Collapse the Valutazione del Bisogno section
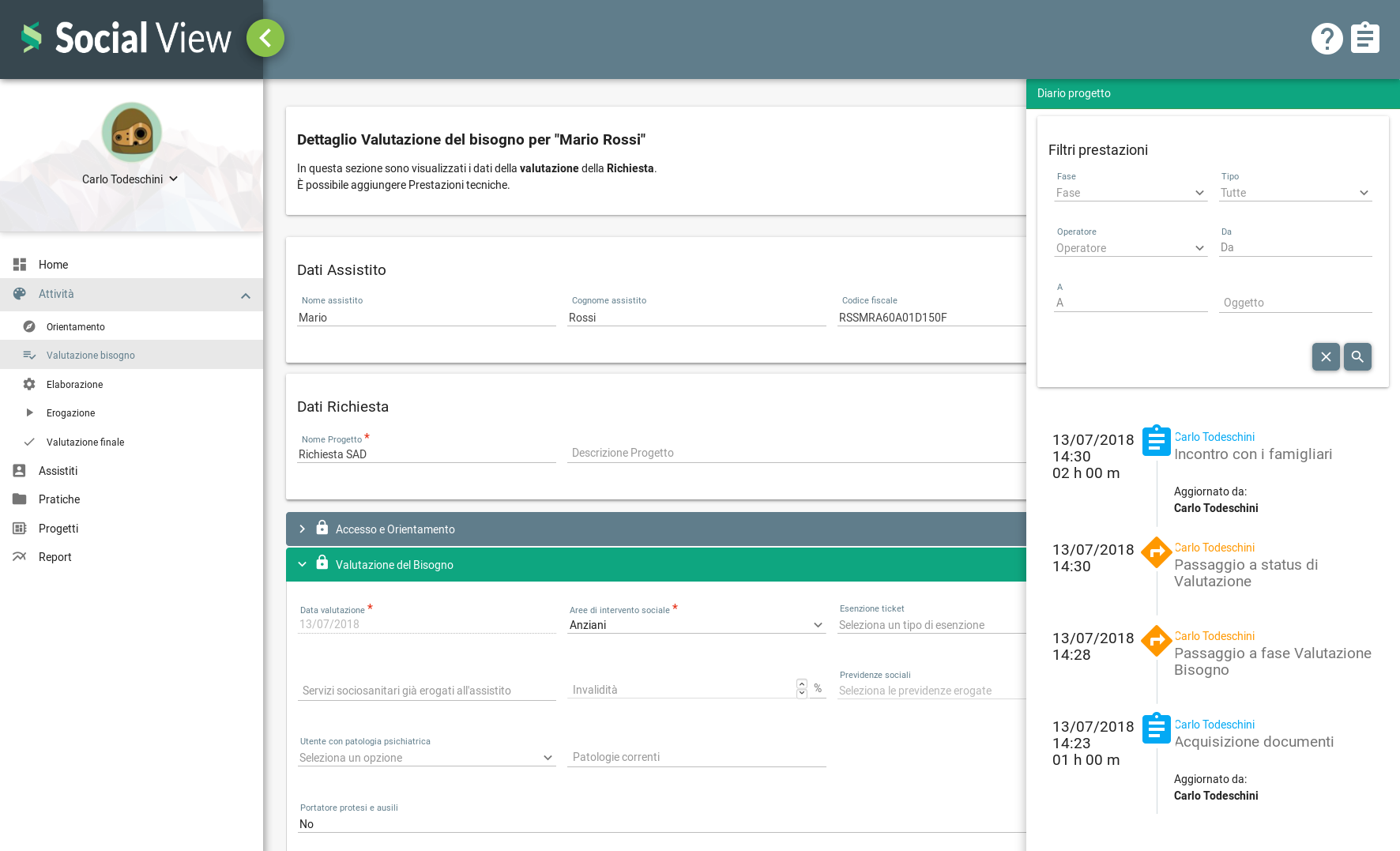1400x851 pixels. click(302, 565)
